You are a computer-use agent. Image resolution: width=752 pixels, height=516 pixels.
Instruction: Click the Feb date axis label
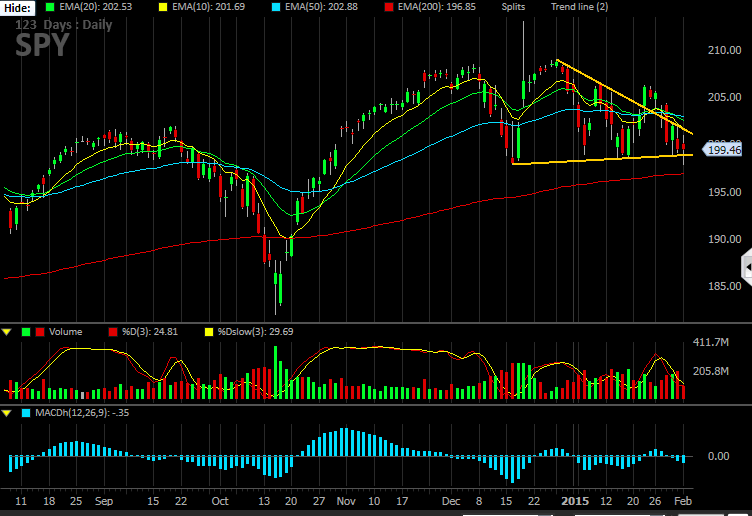683,501
